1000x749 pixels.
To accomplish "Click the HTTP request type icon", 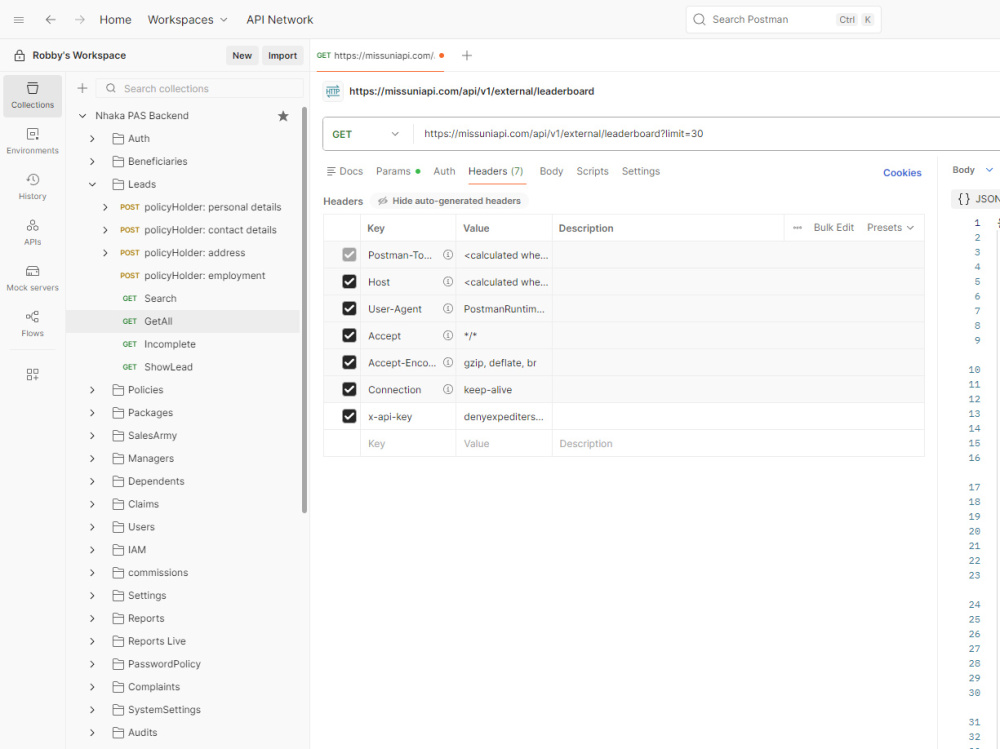I will pos(333,91).
